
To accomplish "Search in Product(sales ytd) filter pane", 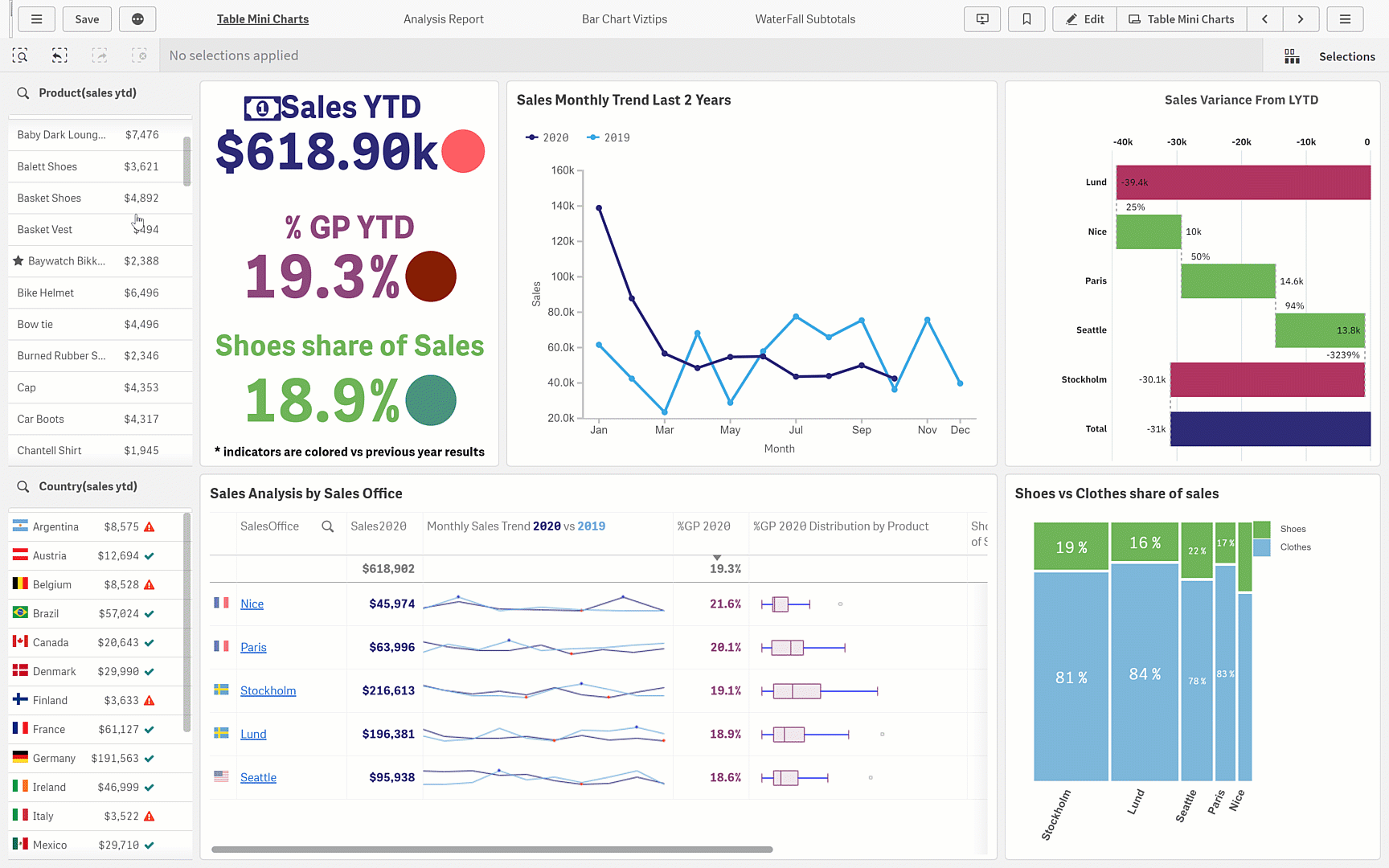I will pos(23,93).
